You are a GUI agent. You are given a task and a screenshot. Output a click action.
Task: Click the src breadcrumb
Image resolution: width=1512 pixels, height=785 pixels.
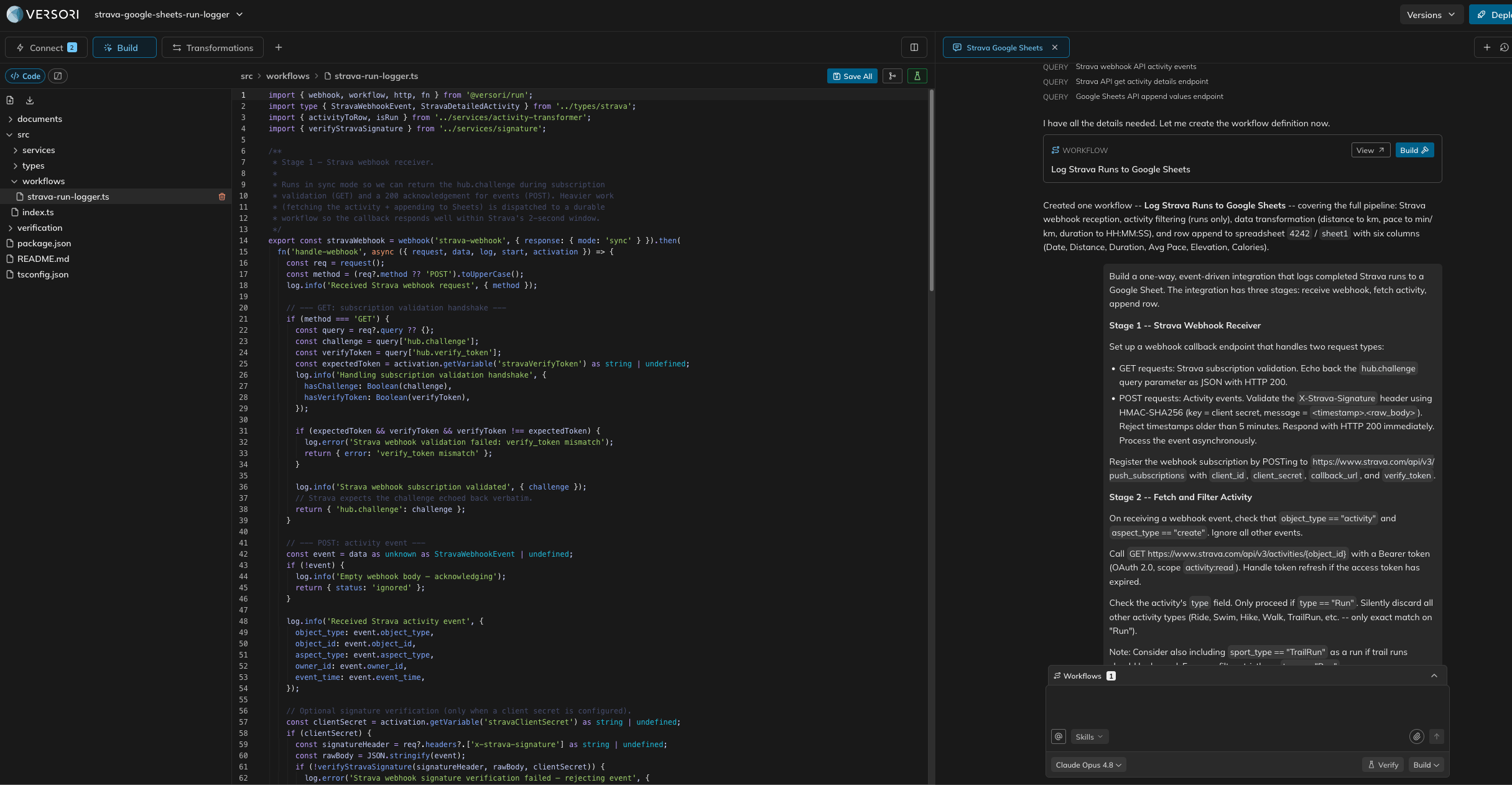point(247,76)
